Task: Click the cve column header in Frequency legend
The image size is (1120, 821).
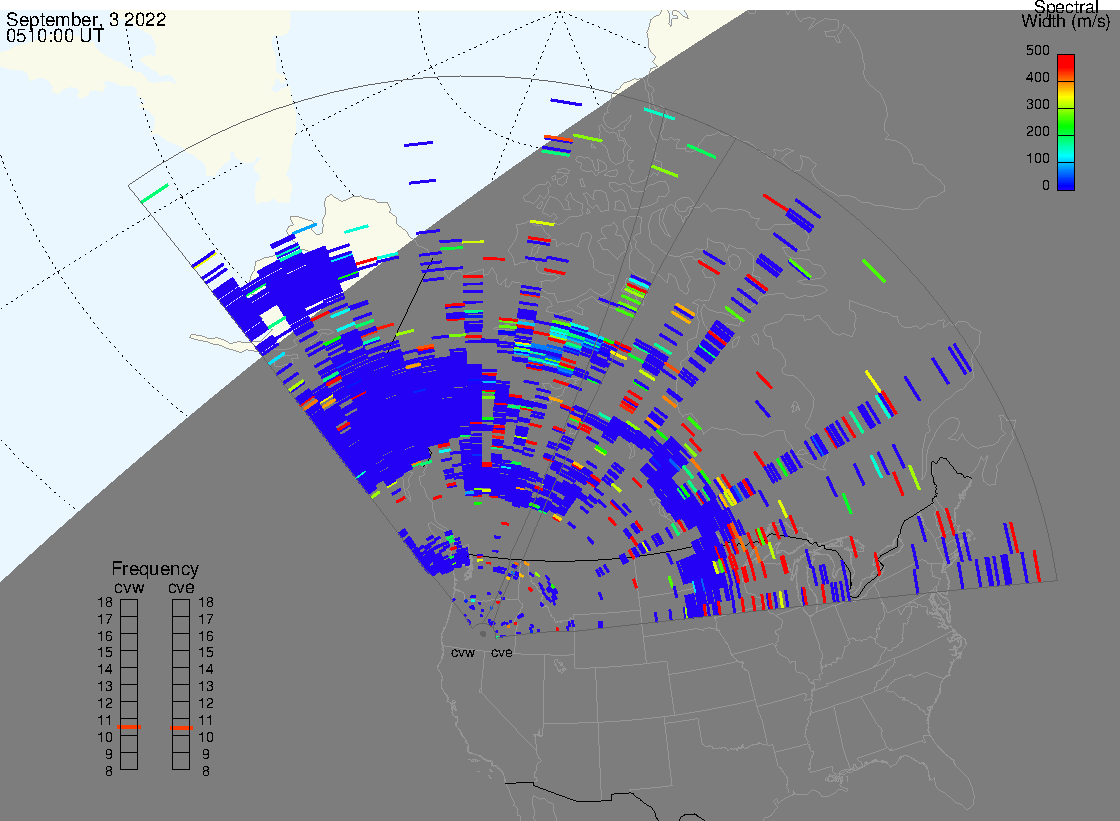Action: [x=181, y=587]
